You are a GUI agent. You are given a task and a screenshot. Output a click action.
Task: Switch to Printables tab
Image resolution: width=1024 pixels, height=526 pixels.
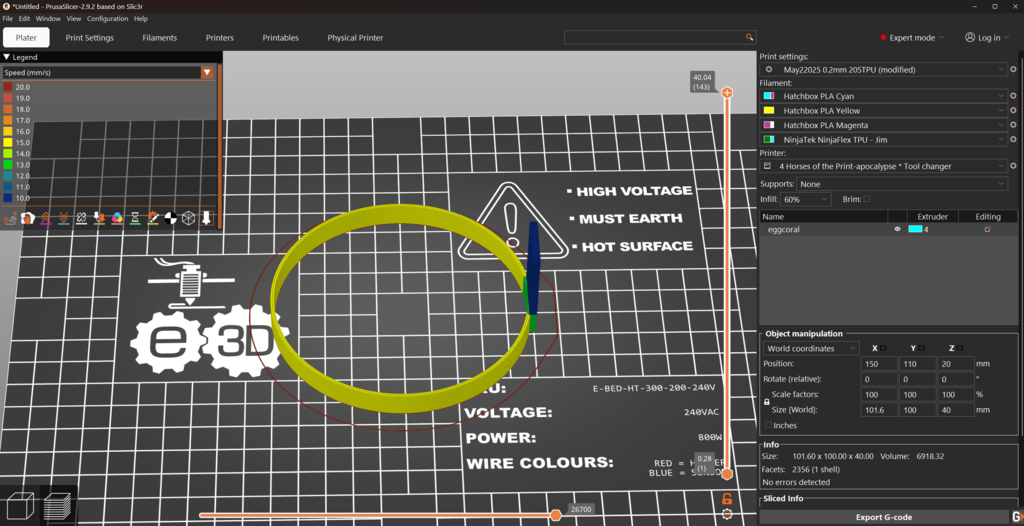tap(281, 38)
